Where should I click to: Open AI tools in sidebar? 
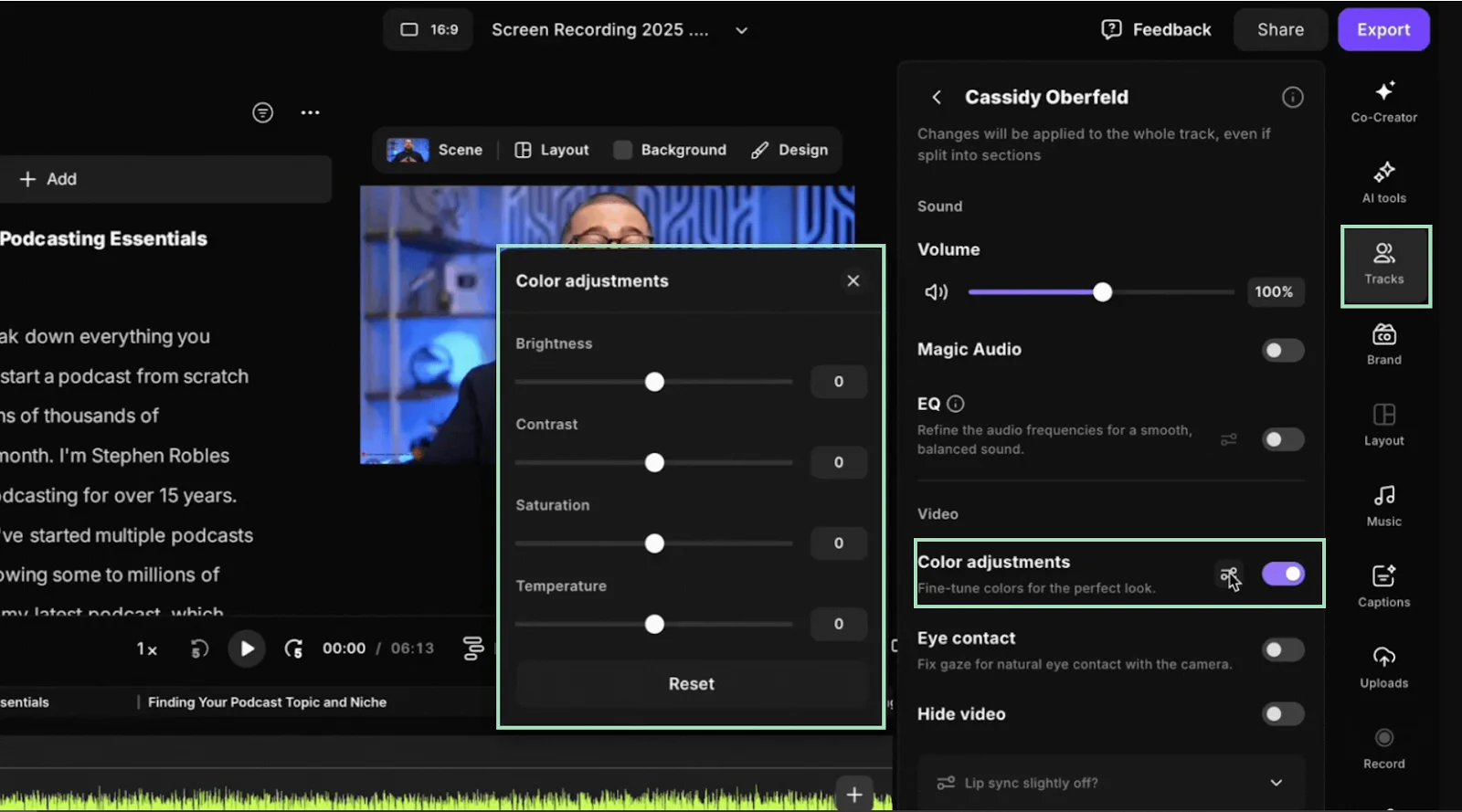[1383, 183]
